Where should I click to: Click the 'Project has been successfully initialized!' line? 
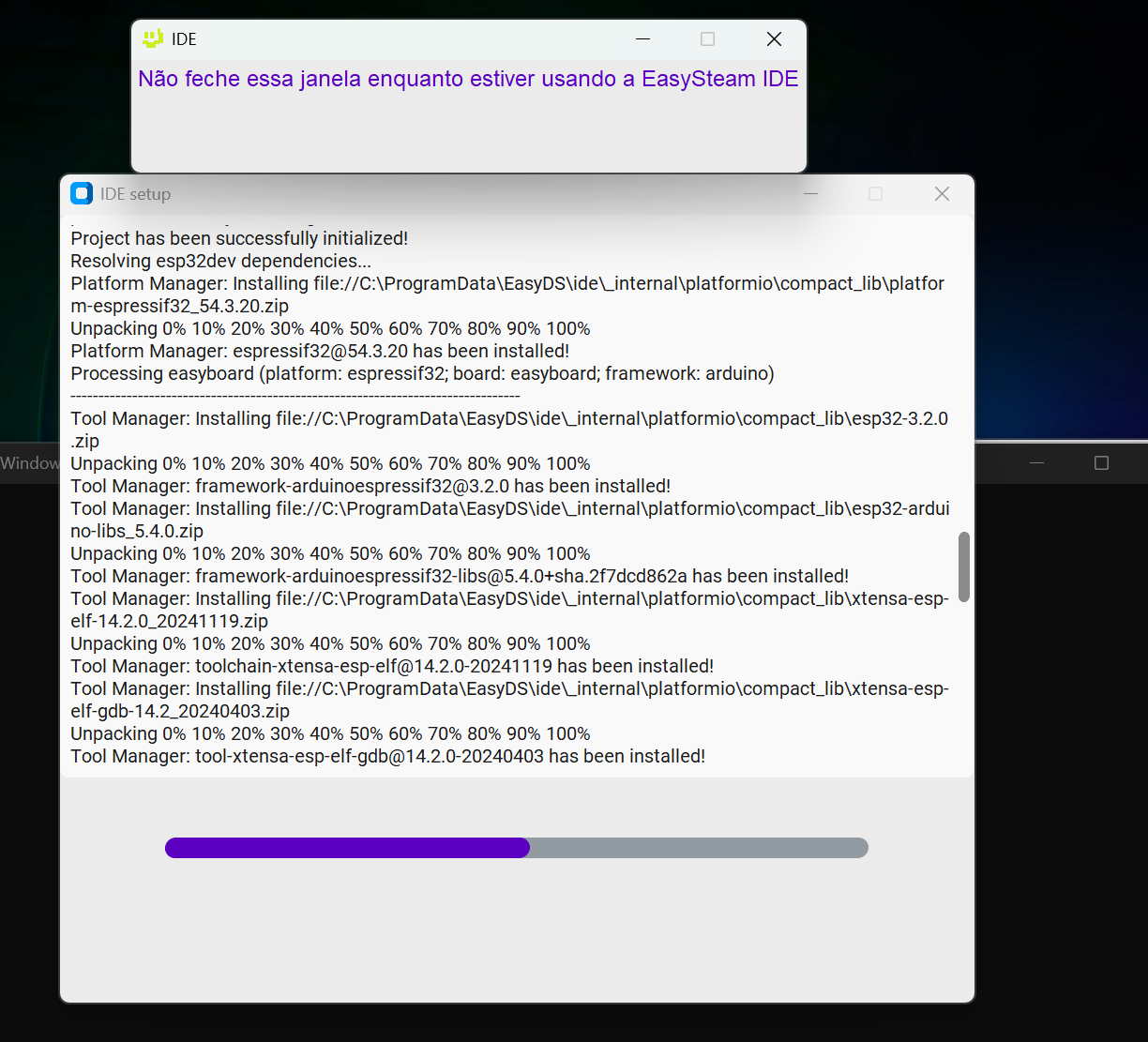[x=239, y=238]
